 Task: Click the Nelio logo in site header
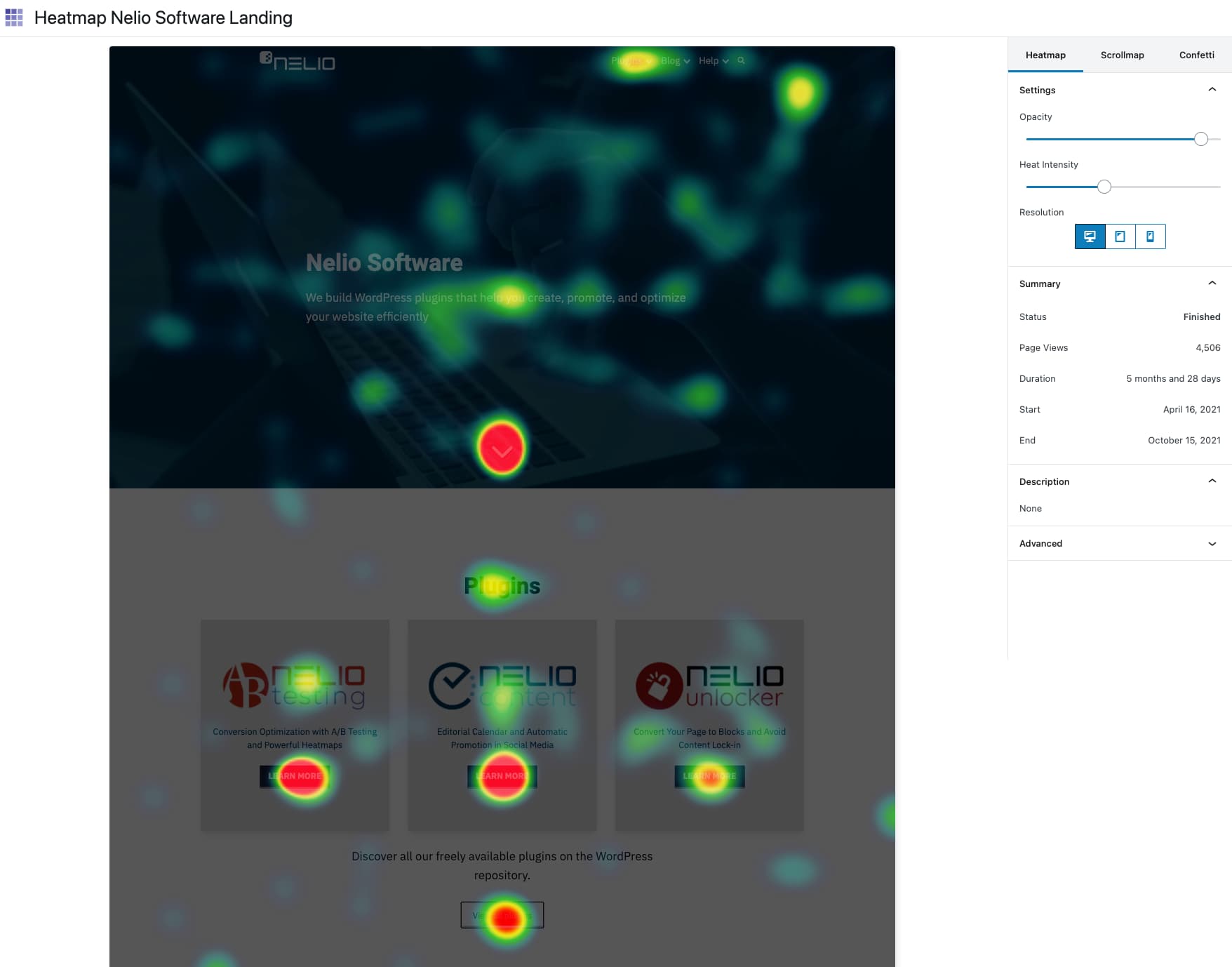click(x=297, y=62)
